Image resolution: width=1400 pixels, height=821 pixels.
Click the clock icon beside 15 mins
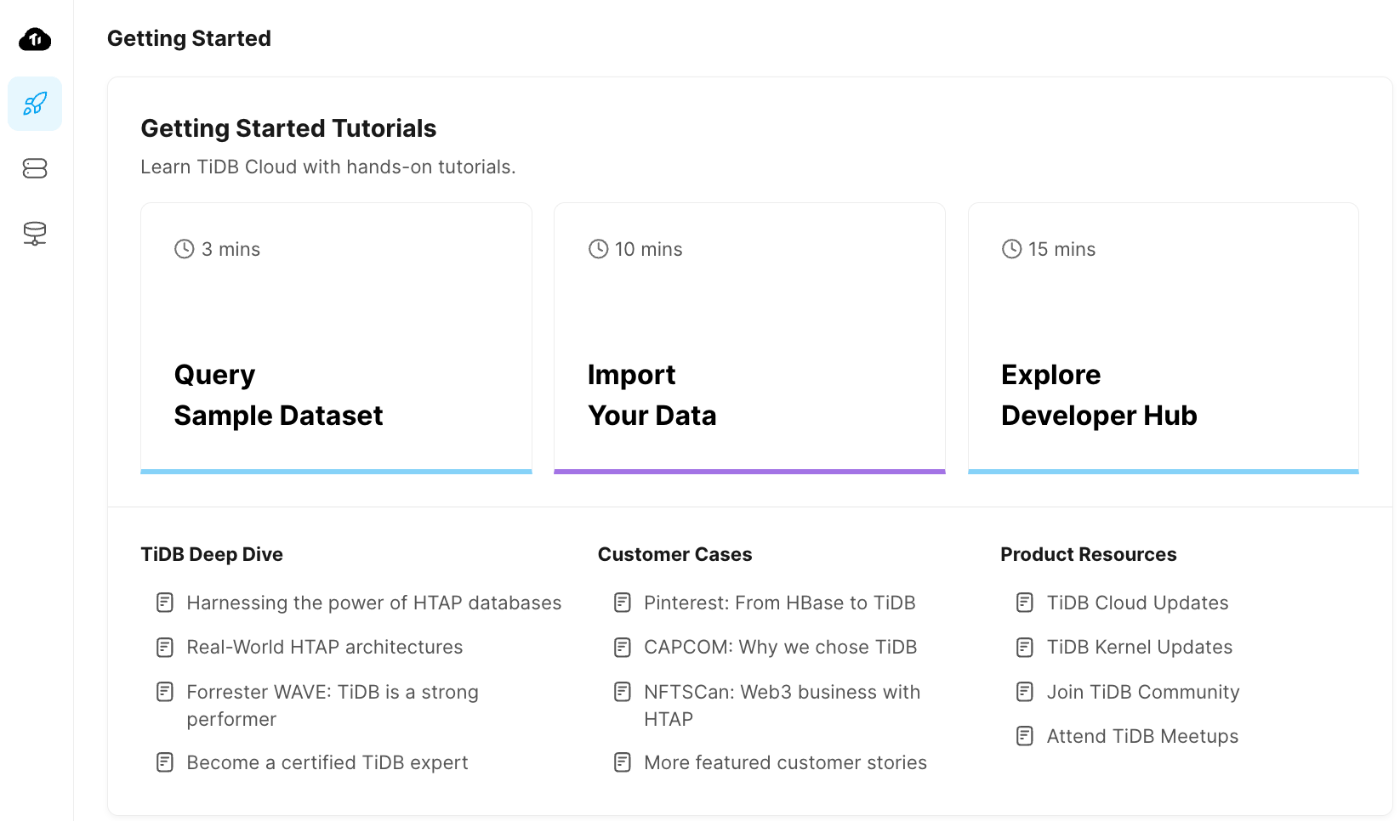[1011, 249]
